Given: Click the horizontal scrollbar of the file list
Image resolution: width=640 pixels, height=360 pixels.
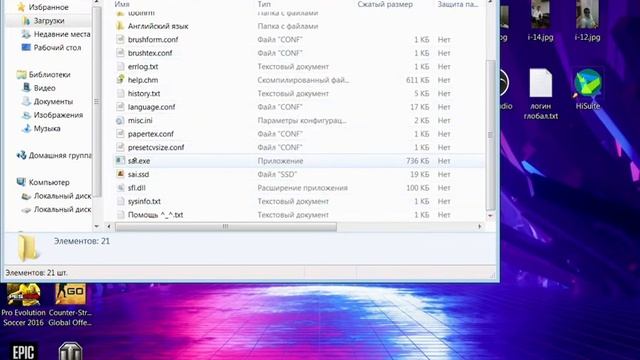Looking at the screenshot, I should [226, 227].
